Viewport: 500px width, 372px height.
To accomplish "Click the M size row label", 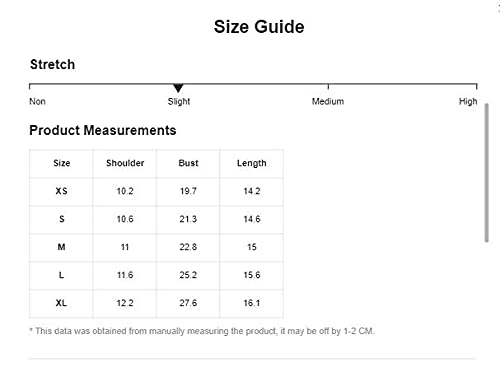I will (x=61, y=247).
